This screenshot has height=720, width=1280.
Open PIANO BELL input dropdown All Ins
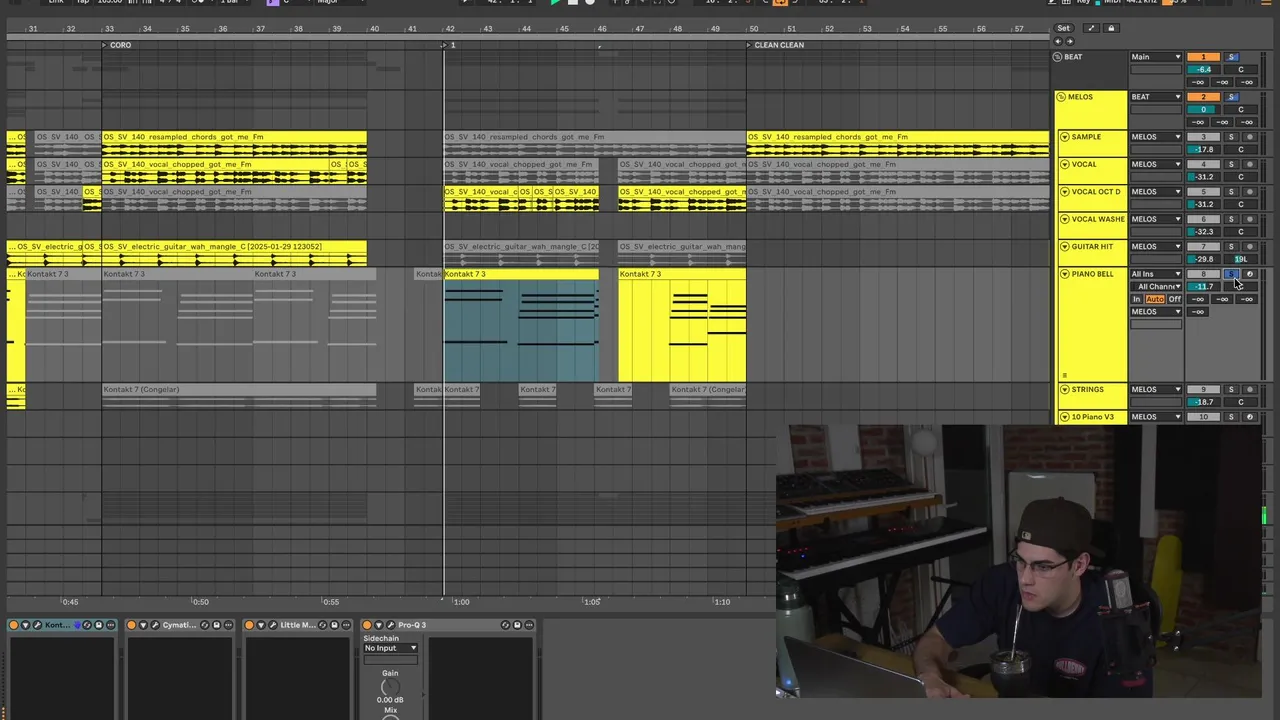[x=1156, y=274]
